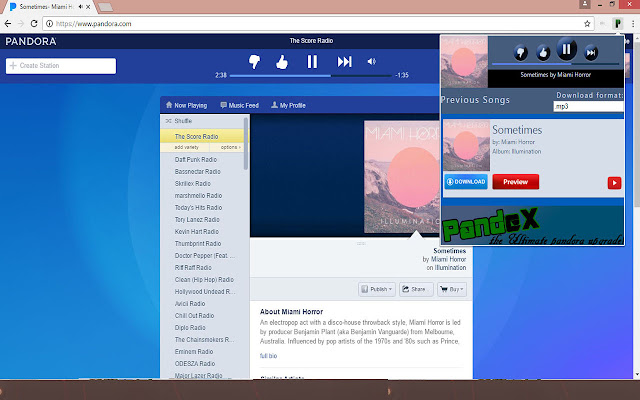Select Eminem Radio station
The image size is (640, 400).
[x=194, y=352]
